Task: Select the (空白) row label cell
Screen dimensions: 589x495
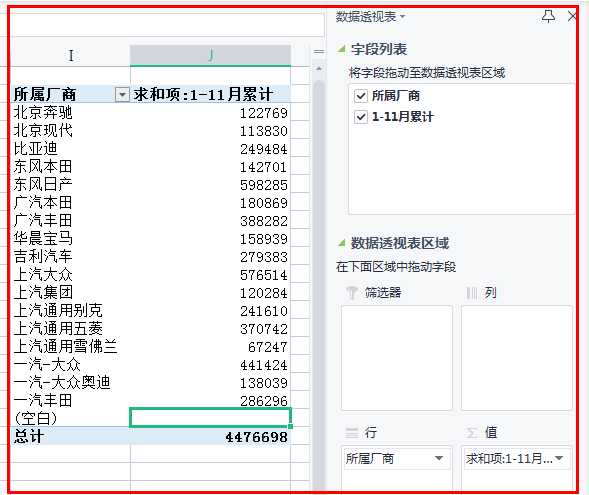Action: click(x=70, y=418)
